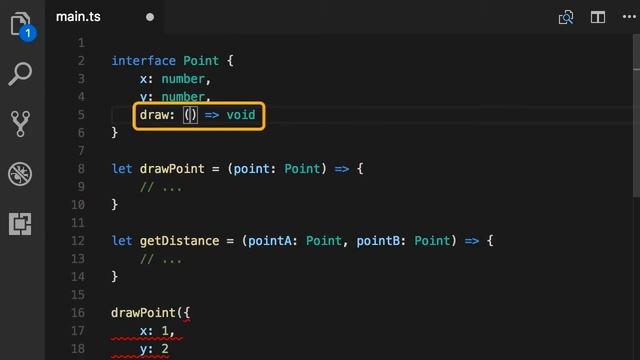
Task: Click 'point: Point' parameter on line 8
Action: click(x=277, y=169)
